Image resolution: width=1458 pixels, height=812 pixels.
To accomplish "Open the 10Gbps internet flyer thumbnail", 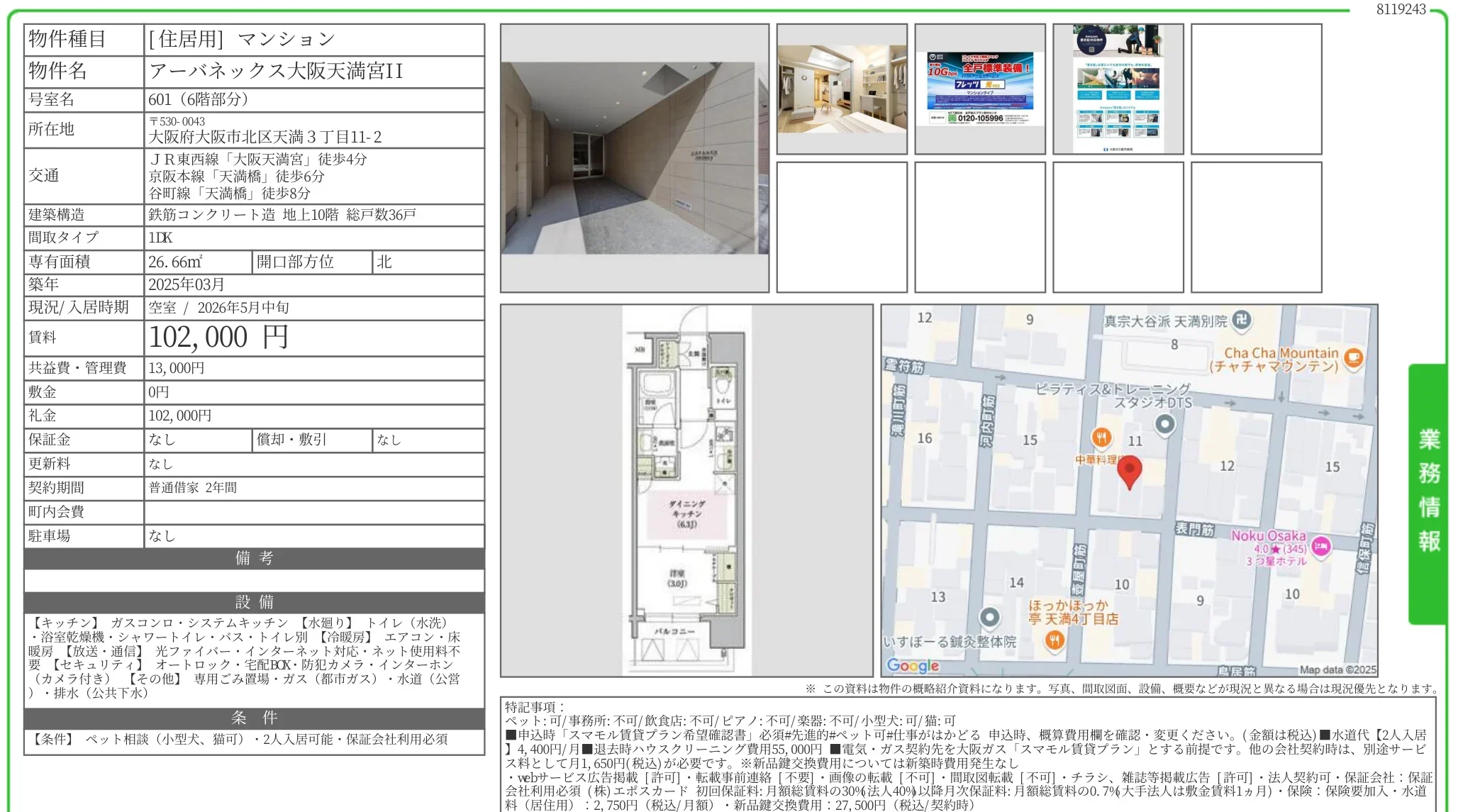I will (x=980, y=89).
